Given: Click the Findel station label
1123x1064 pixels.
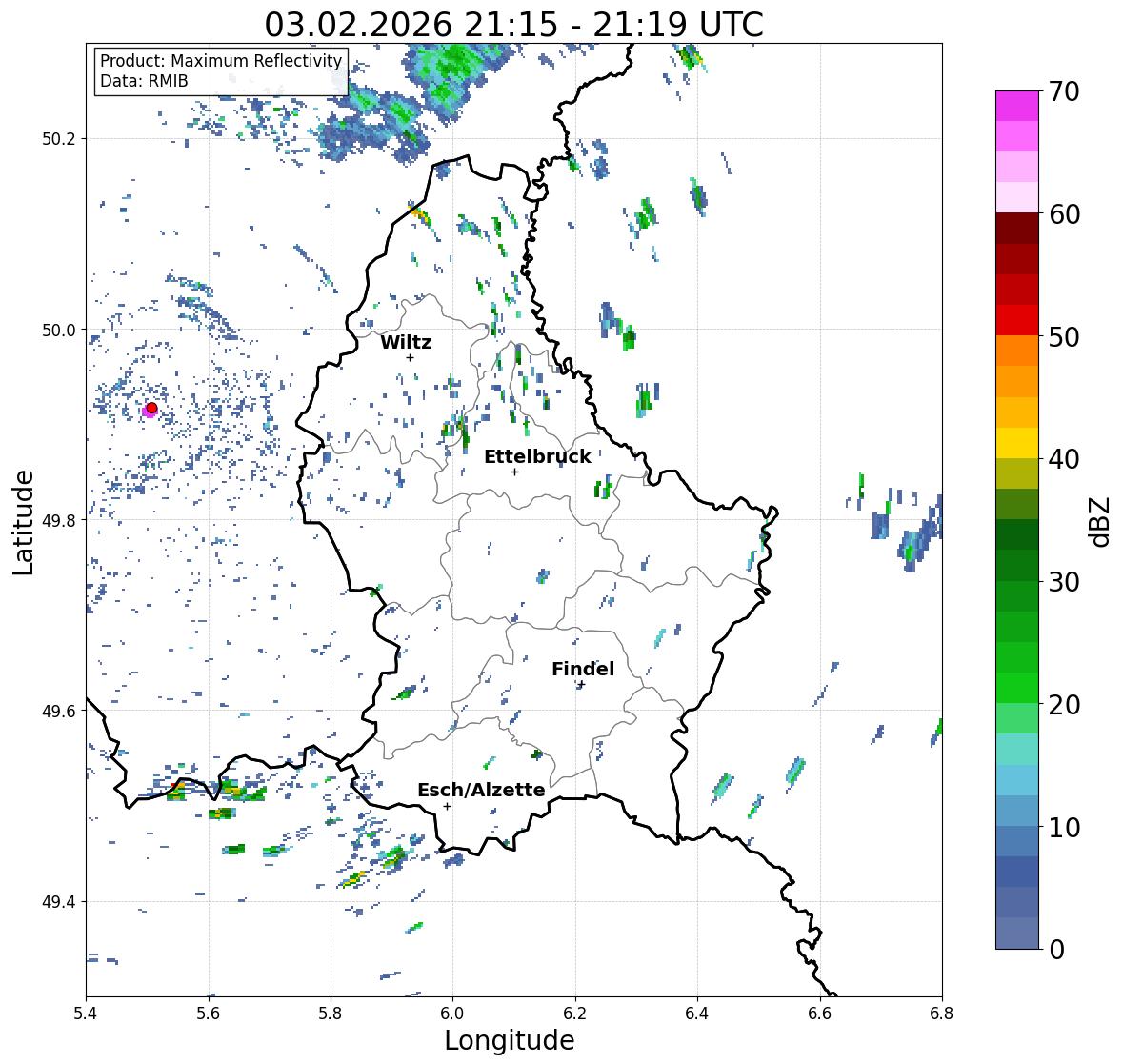Looking at the screenshot, I should (583, 669).
